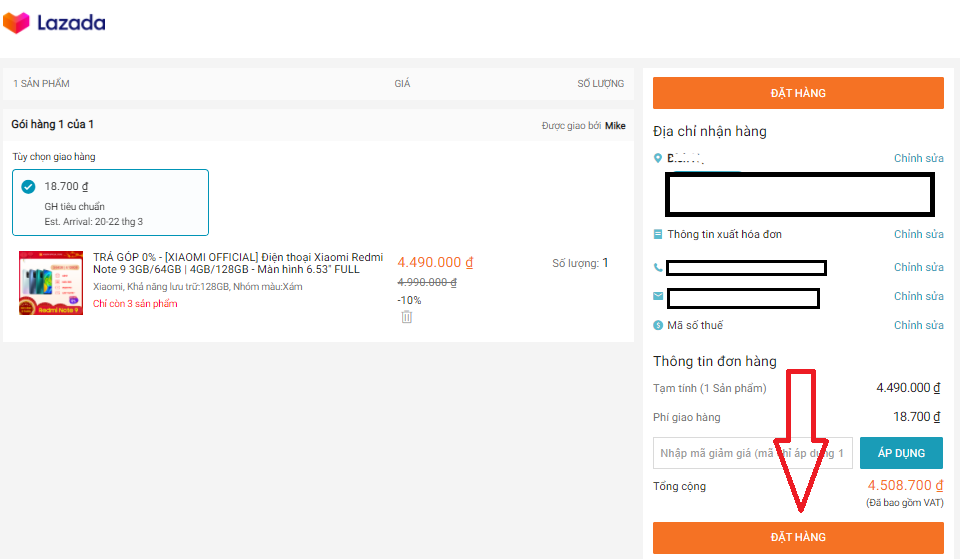This screenshot has width=960, height=559.
Task: Click the total 4.508.700 ₫ amount
Action: [x=905, y=485]
